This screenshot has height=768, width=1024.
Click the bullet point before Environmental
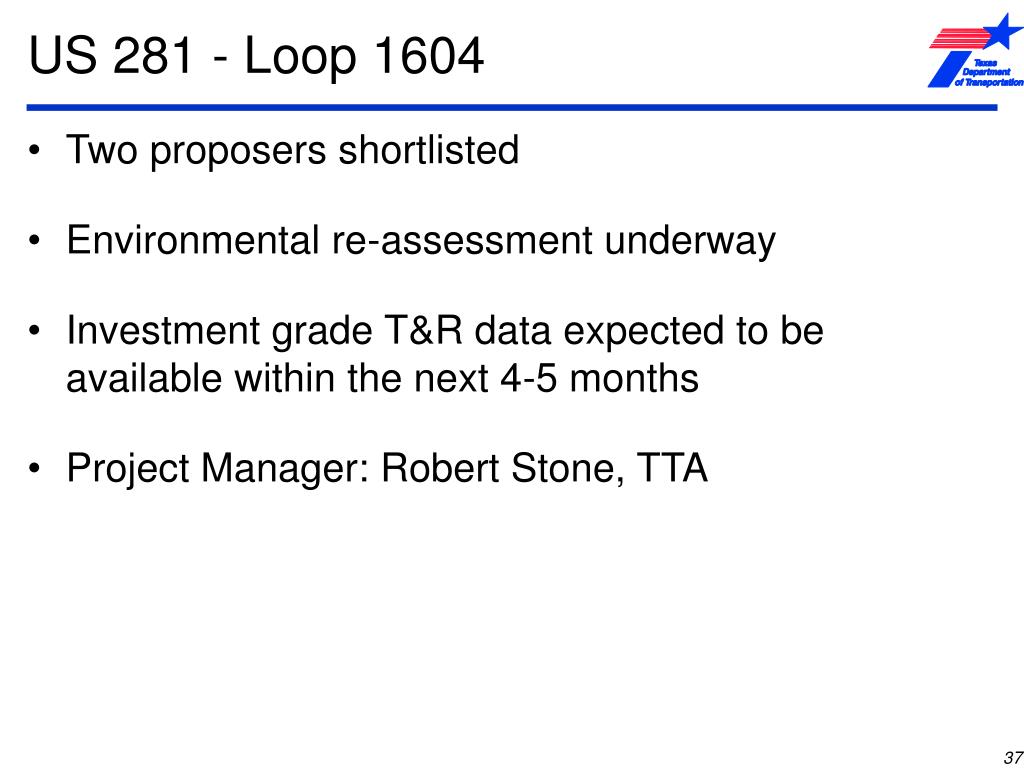click(34, 241)
